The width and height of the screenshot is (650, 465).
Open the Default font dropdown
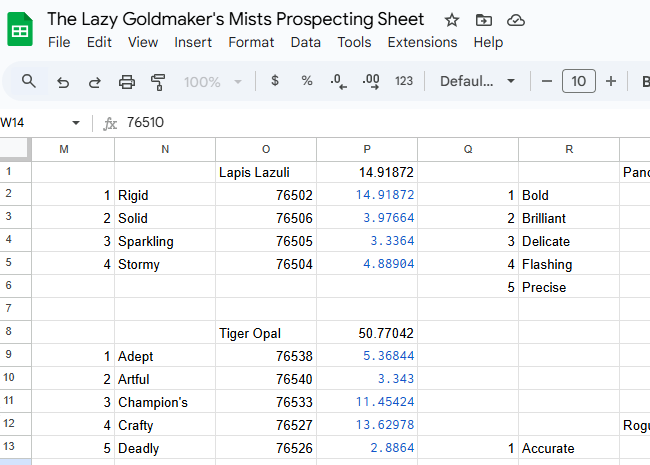pos(477,81)
